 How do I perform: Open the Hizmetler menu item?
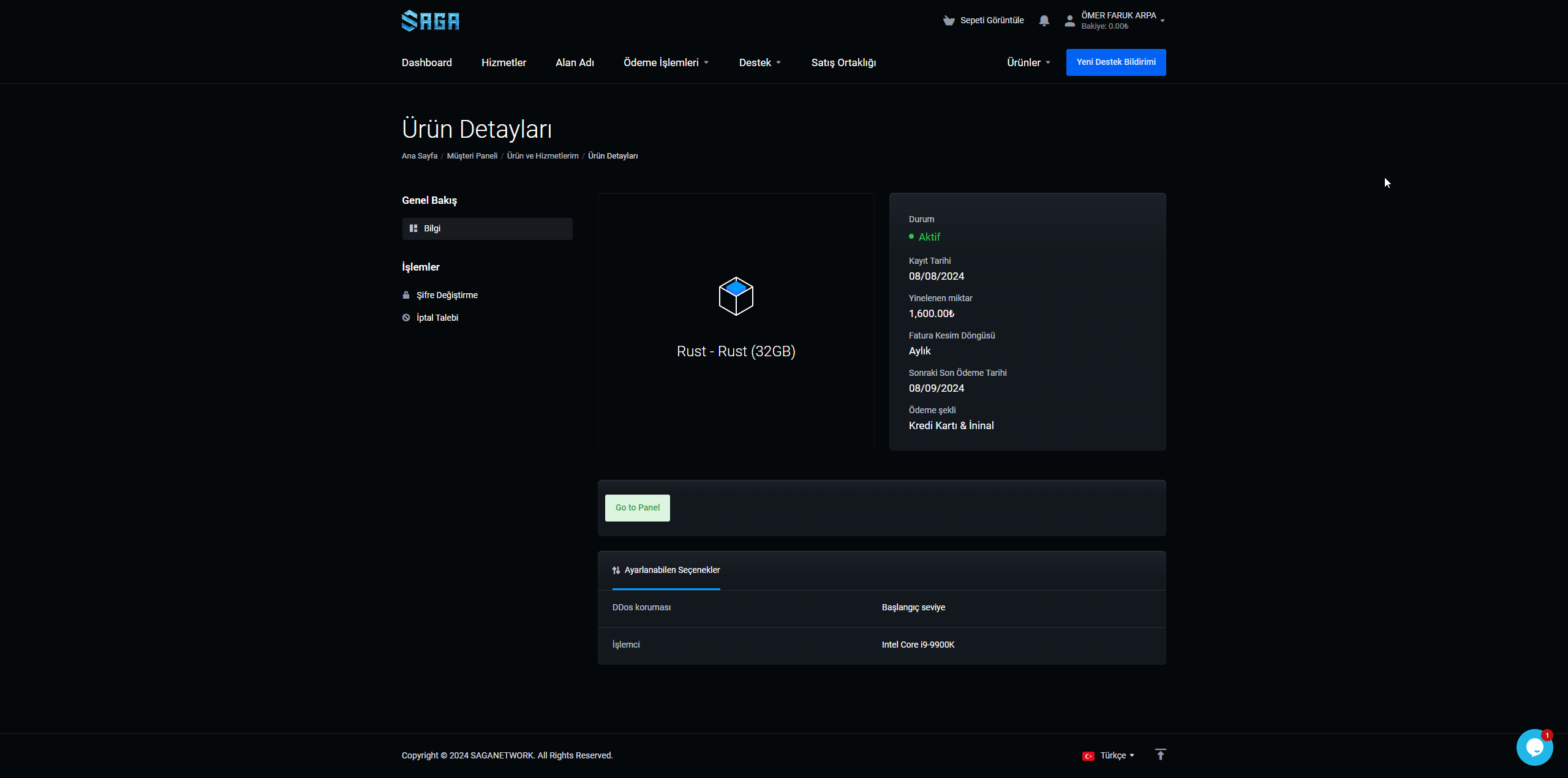pos(503,62)
